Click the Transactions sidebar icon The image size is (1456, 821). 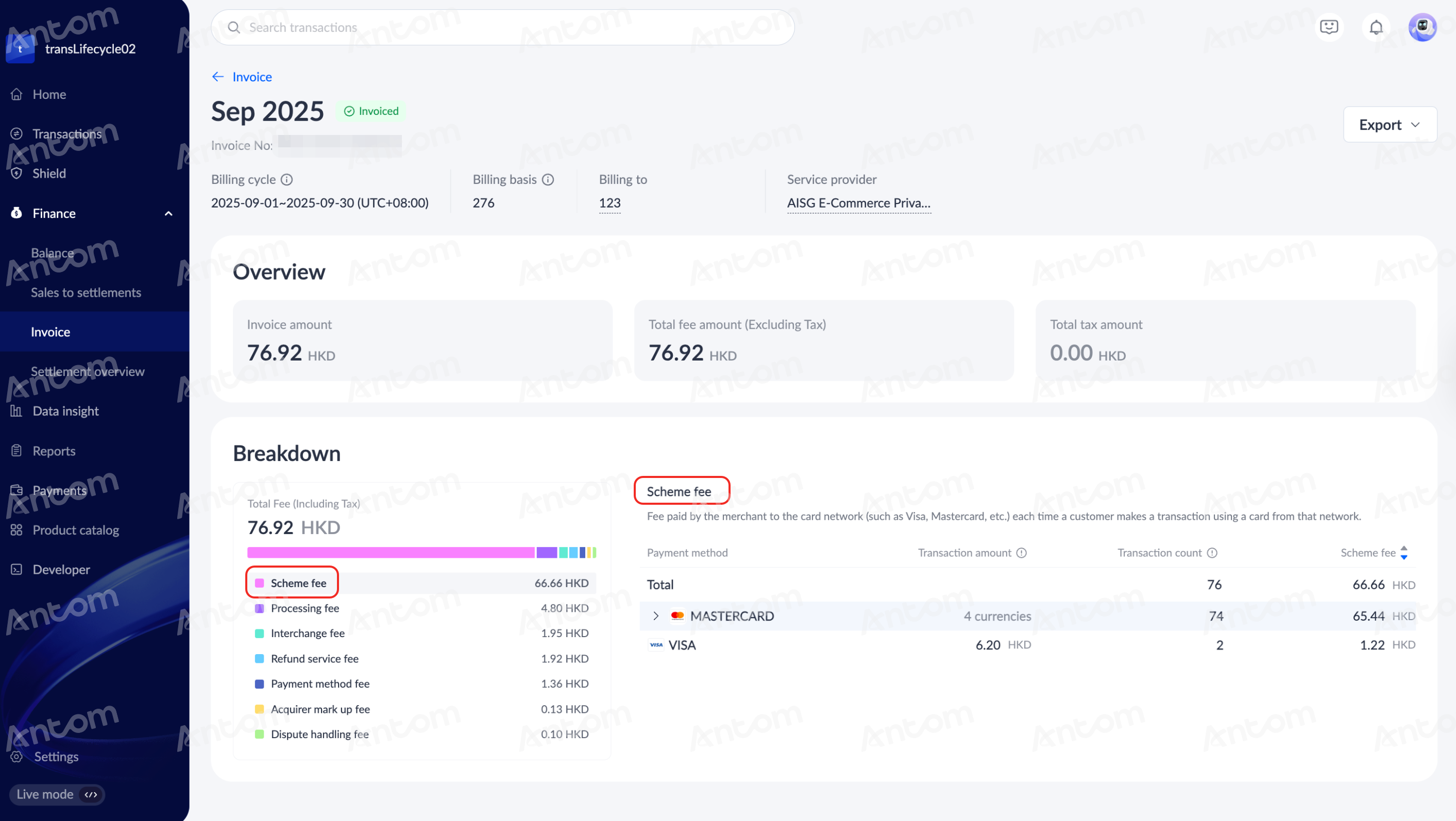[16, 134]
